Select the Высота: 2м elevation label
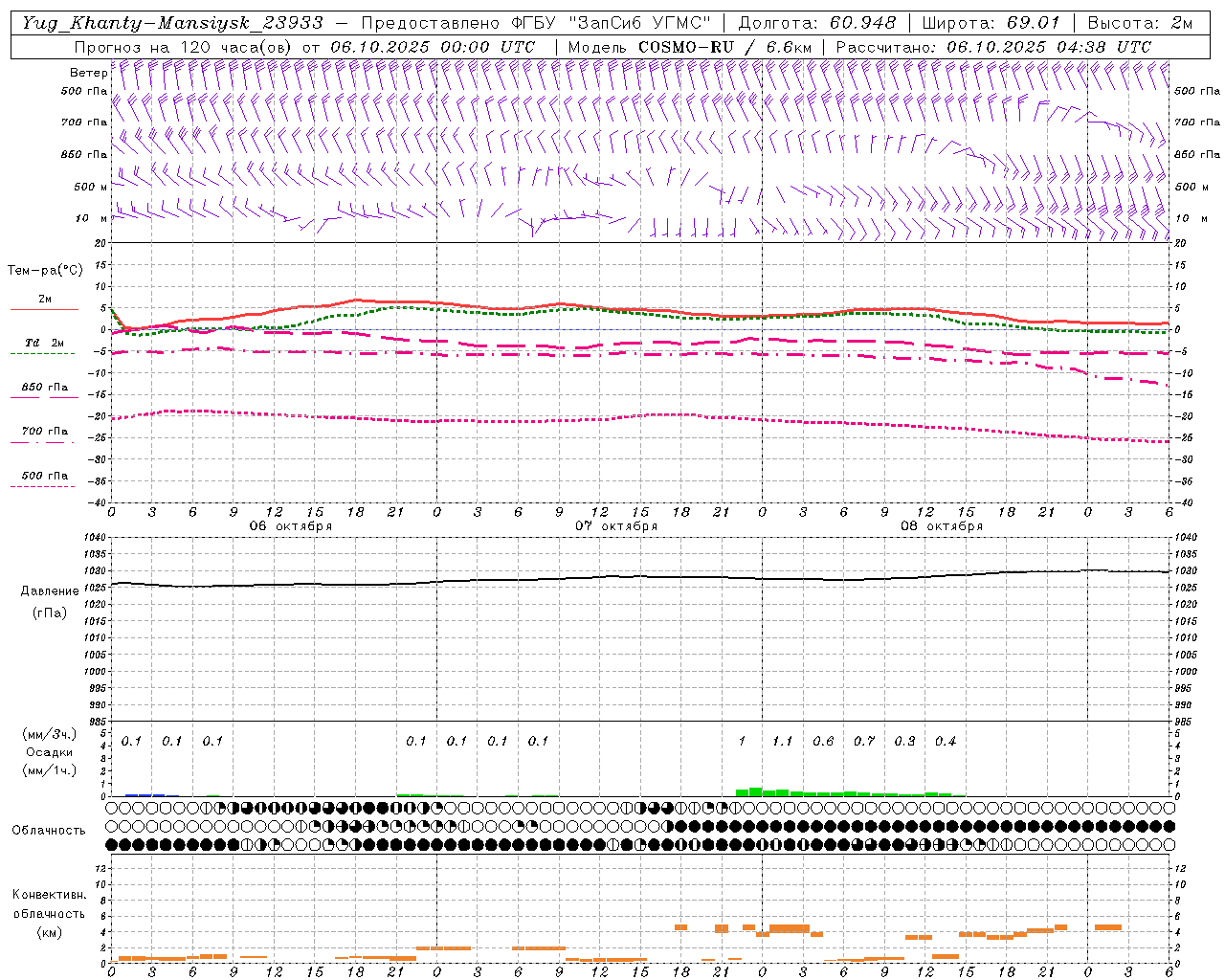 pyautogui.click(x=1139, y=23)
